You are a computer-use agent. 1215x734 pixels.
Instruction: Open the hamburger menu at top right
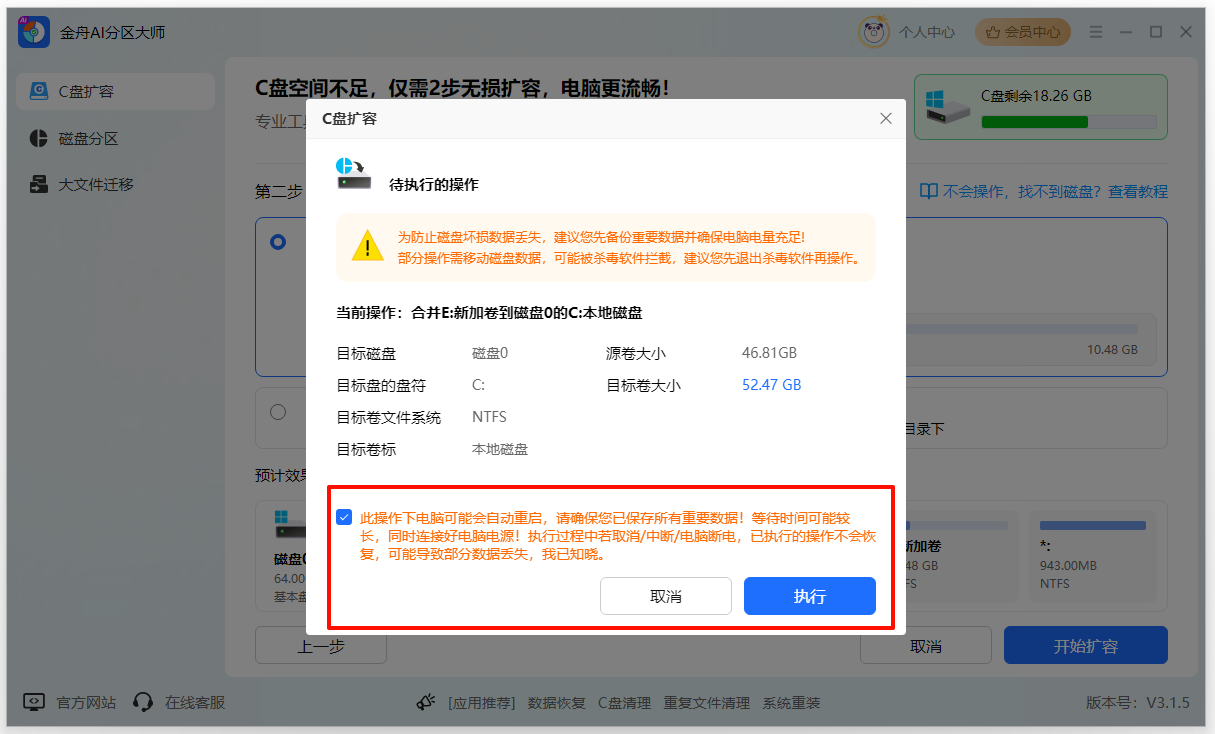1095,31
